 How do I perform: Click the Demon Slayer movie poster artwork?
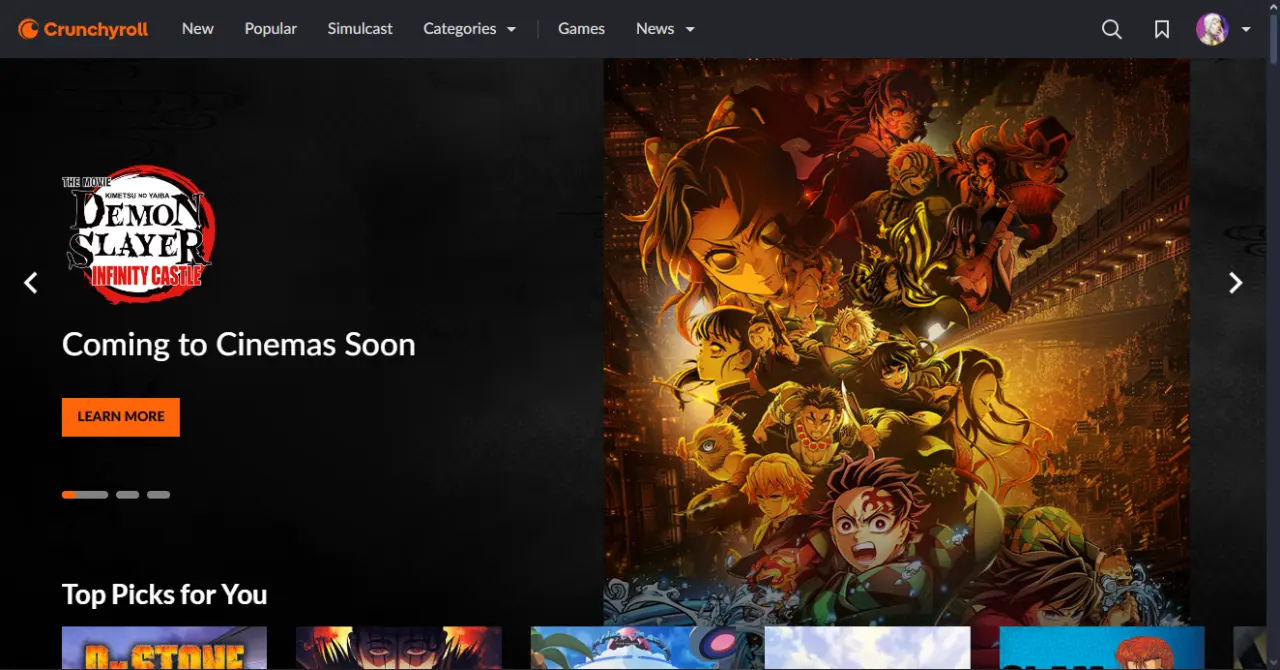pos(897,342)
